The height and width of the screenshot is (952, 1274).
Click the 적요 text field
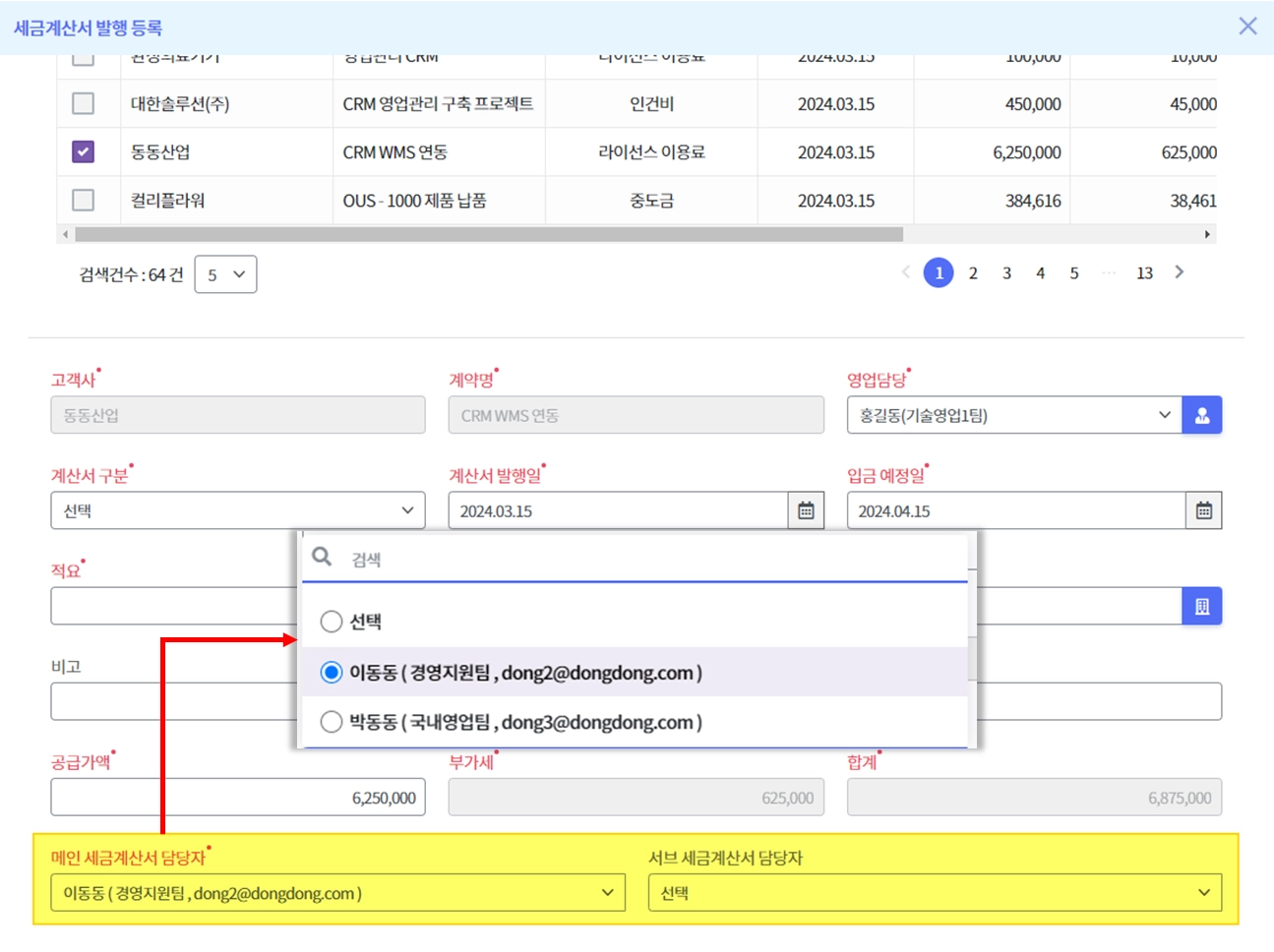point(174,606)
